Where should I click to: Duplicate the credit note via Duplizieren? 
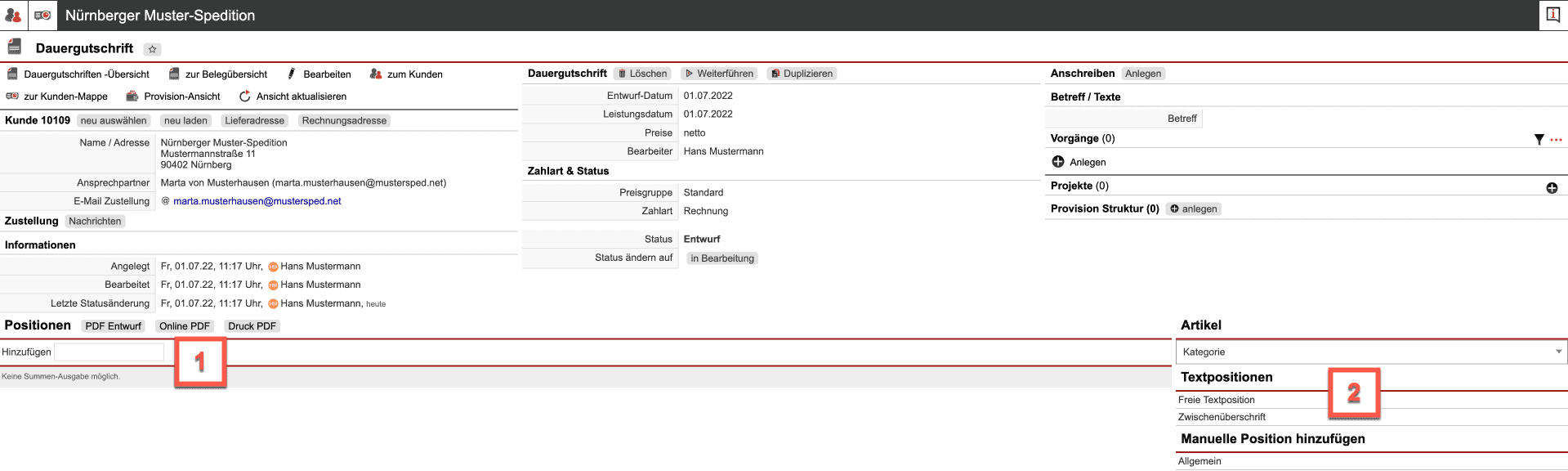click(x=802, y=74)
